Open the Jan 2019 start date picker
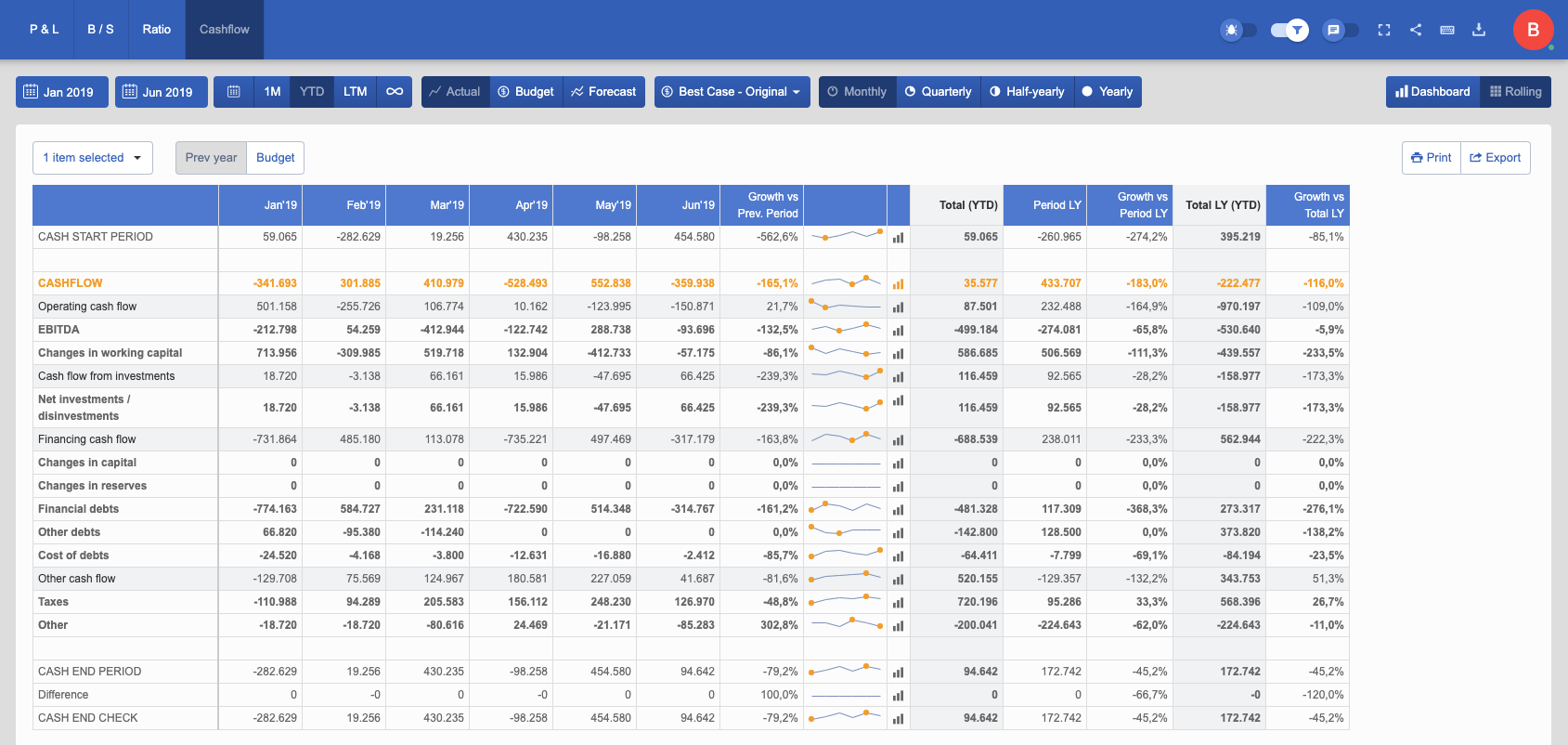Screen dimensions: 1568x745 point(61,92)
